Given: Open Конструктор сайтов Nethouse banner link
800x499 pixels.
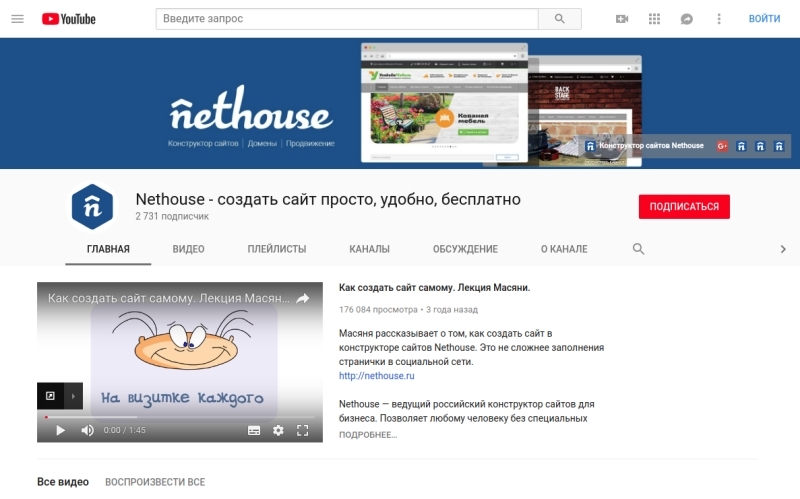Looking at the screenshot, I should pyautogui.click(x=645, y=146).
